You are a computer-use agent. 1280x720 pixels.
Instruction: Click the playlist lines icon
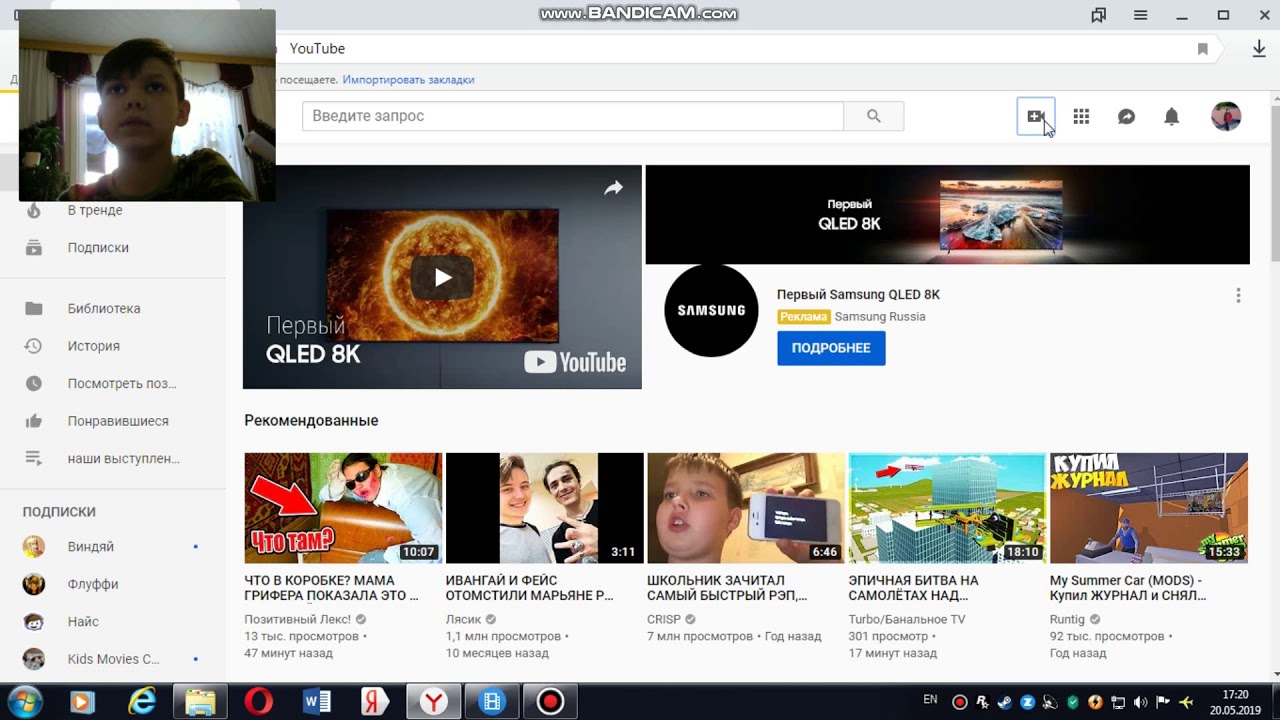pos(34,459)
